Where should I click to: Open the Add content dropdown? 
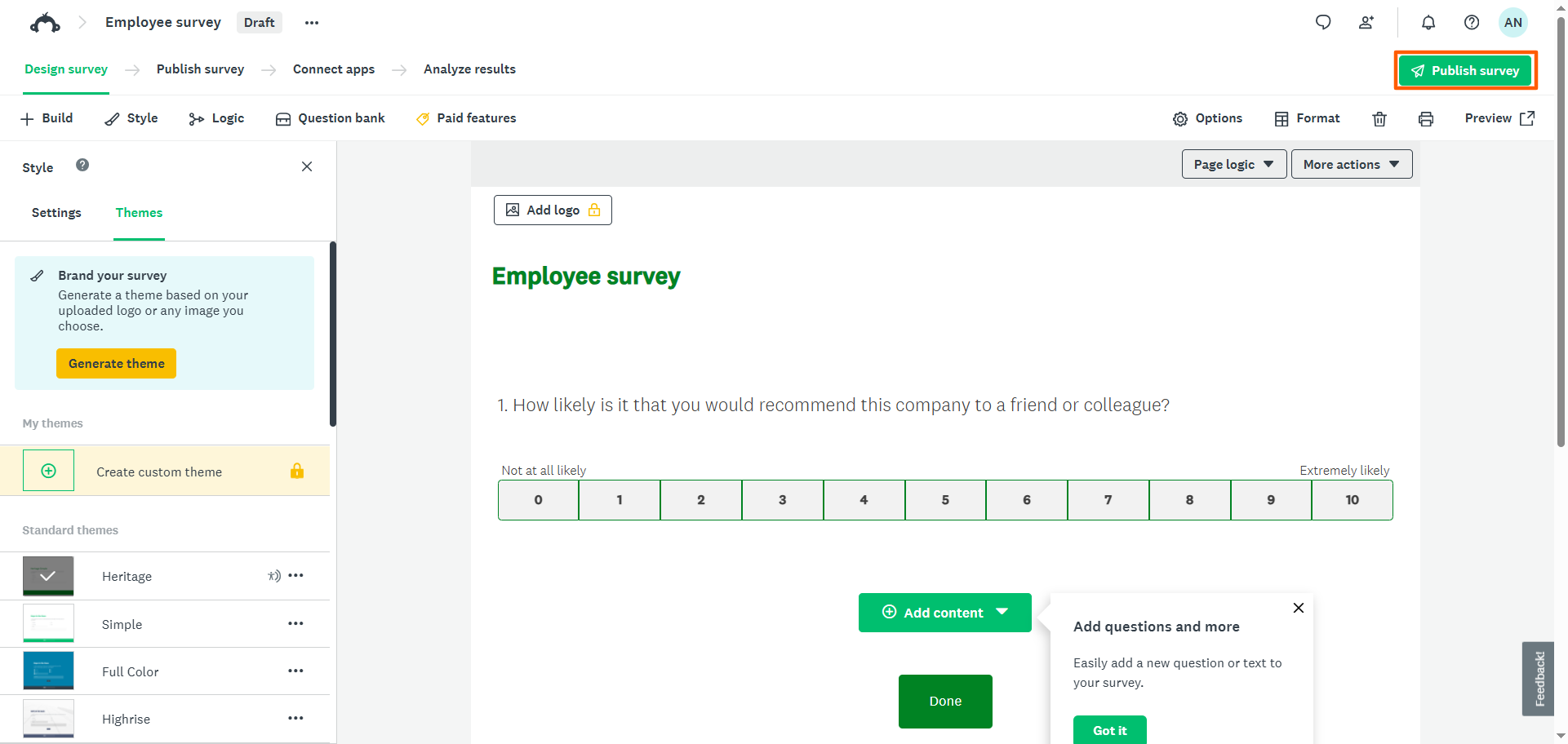pos(945,613)
